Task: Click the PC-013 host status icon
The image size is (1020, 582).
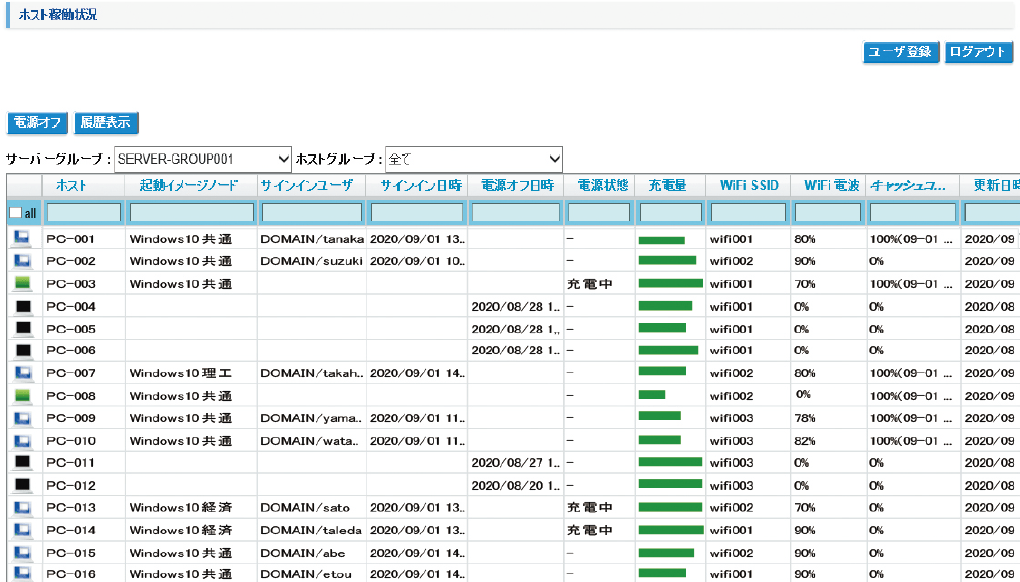Action: (x=23, y=507)
